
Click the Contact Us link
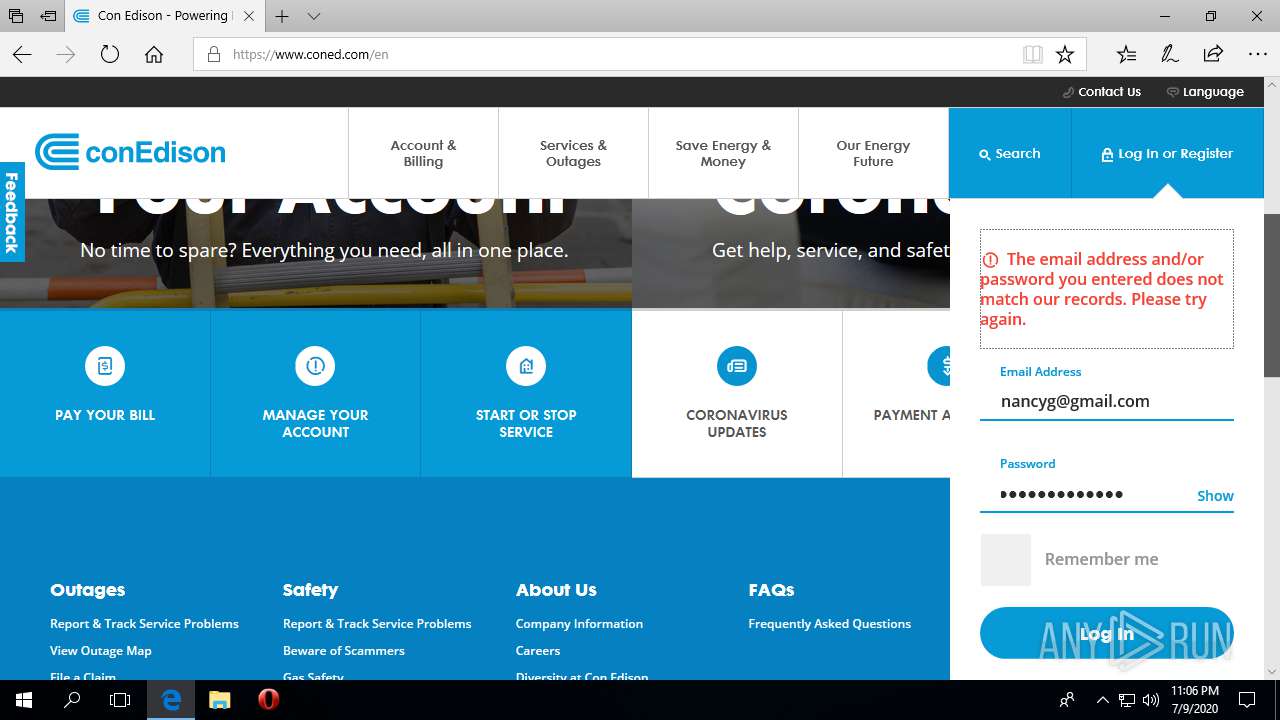point(1102,92)
